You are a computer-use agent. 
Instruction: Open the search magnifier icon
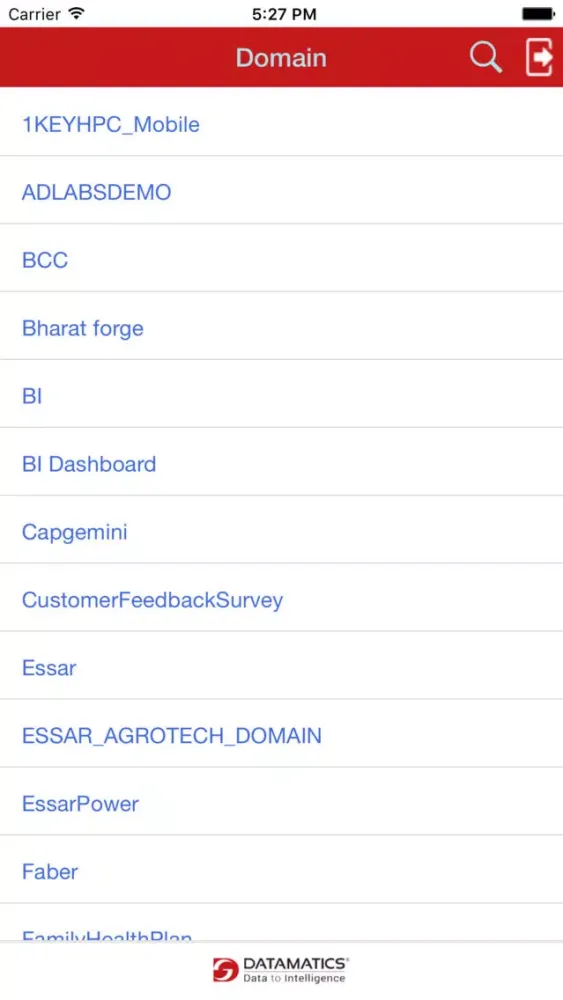[486, 57]
